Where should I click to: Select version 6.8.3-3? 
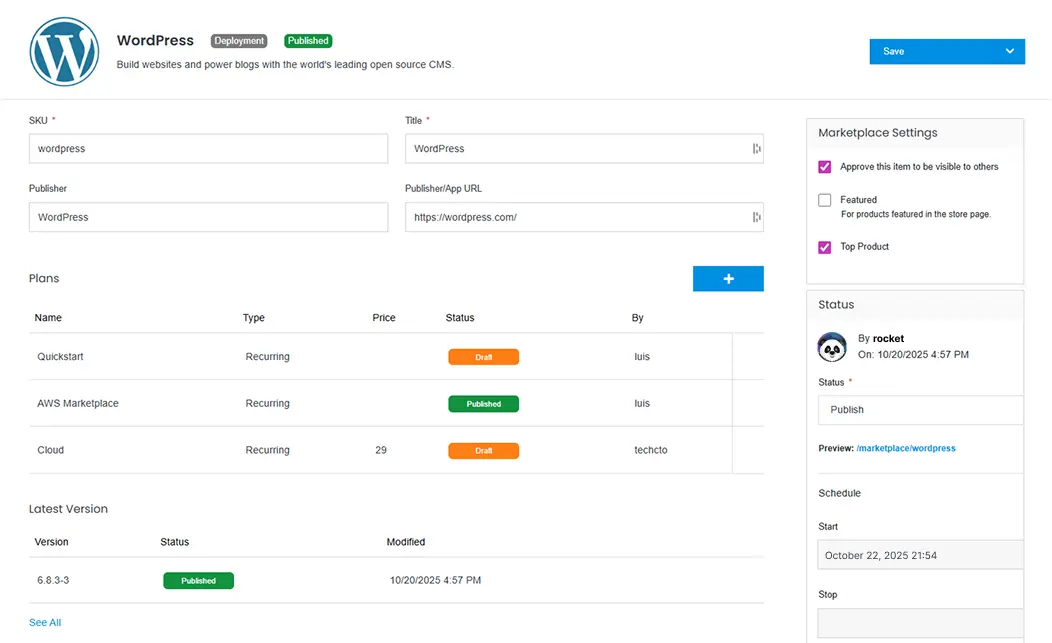53,580
